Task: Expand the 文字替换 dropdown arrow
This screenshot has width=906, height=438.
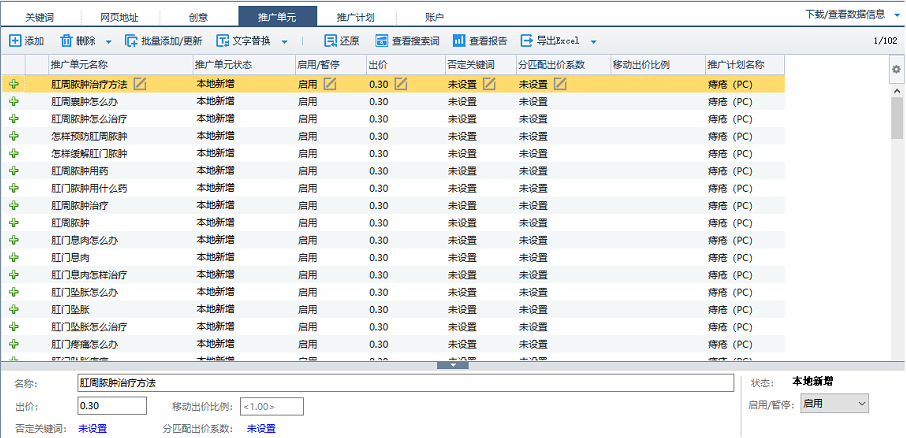Action: pos(284,42)
